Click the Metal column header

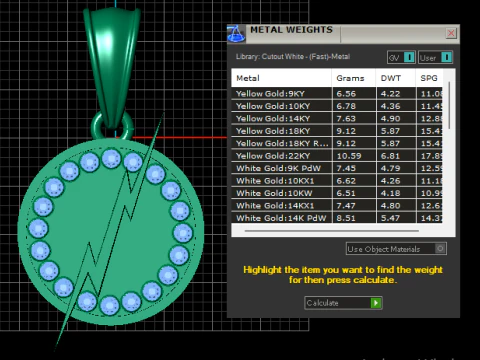click(281, 78)
